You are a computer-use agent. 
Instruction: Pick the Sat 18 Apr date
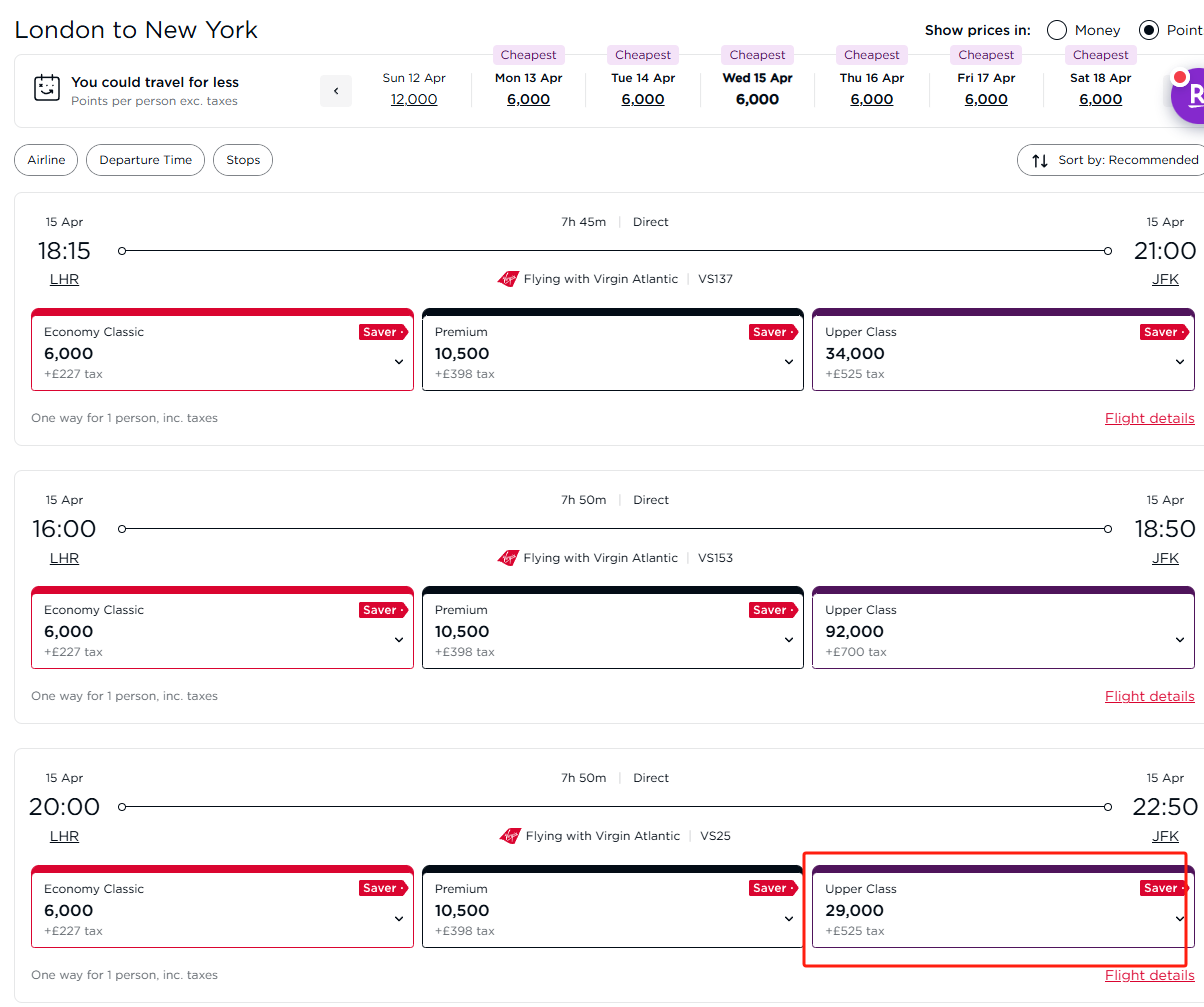point(1101,89)
